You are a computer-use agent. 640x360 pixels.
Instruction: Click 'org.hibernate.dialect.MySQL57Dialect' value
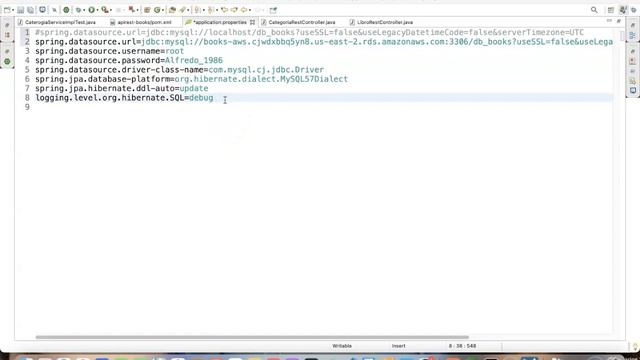pyautogui.click(x=261, y=79)
